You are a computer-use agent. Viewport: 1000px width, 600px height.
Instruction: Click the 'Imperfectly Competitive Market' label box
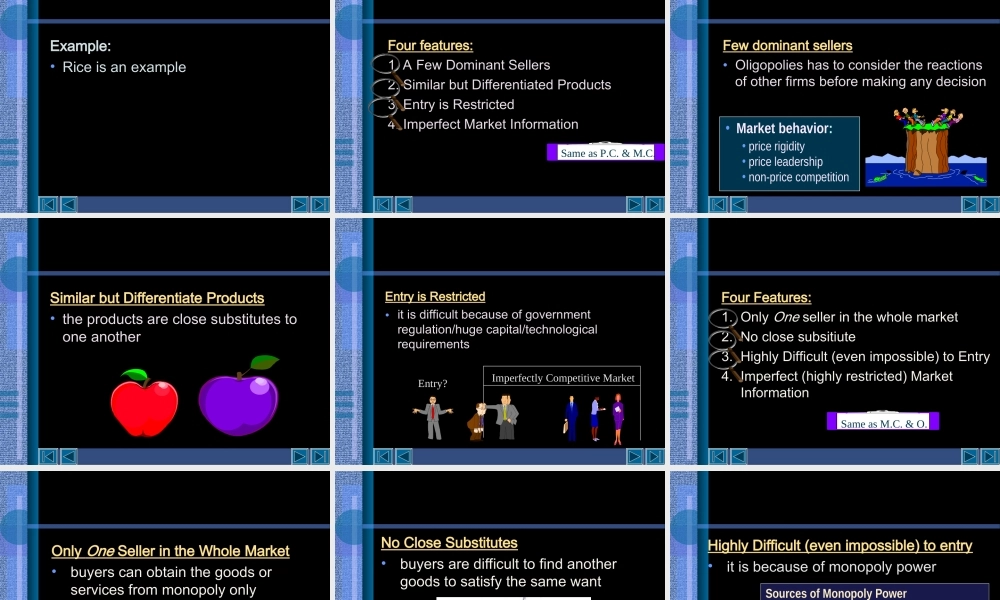pos(562,377)
